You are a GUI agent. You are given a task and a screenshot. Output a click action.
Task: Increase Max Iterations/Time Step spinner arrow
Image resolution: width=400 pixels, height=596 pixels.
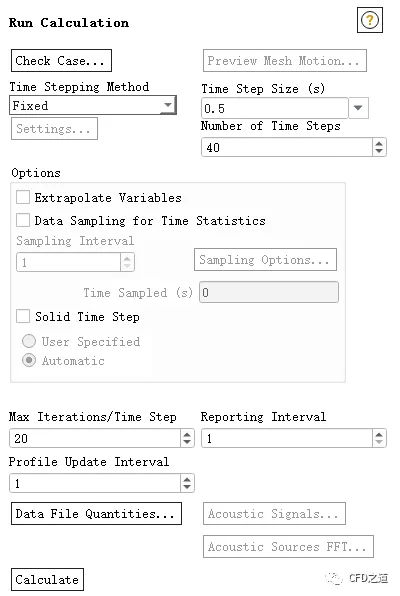(187, 434)
